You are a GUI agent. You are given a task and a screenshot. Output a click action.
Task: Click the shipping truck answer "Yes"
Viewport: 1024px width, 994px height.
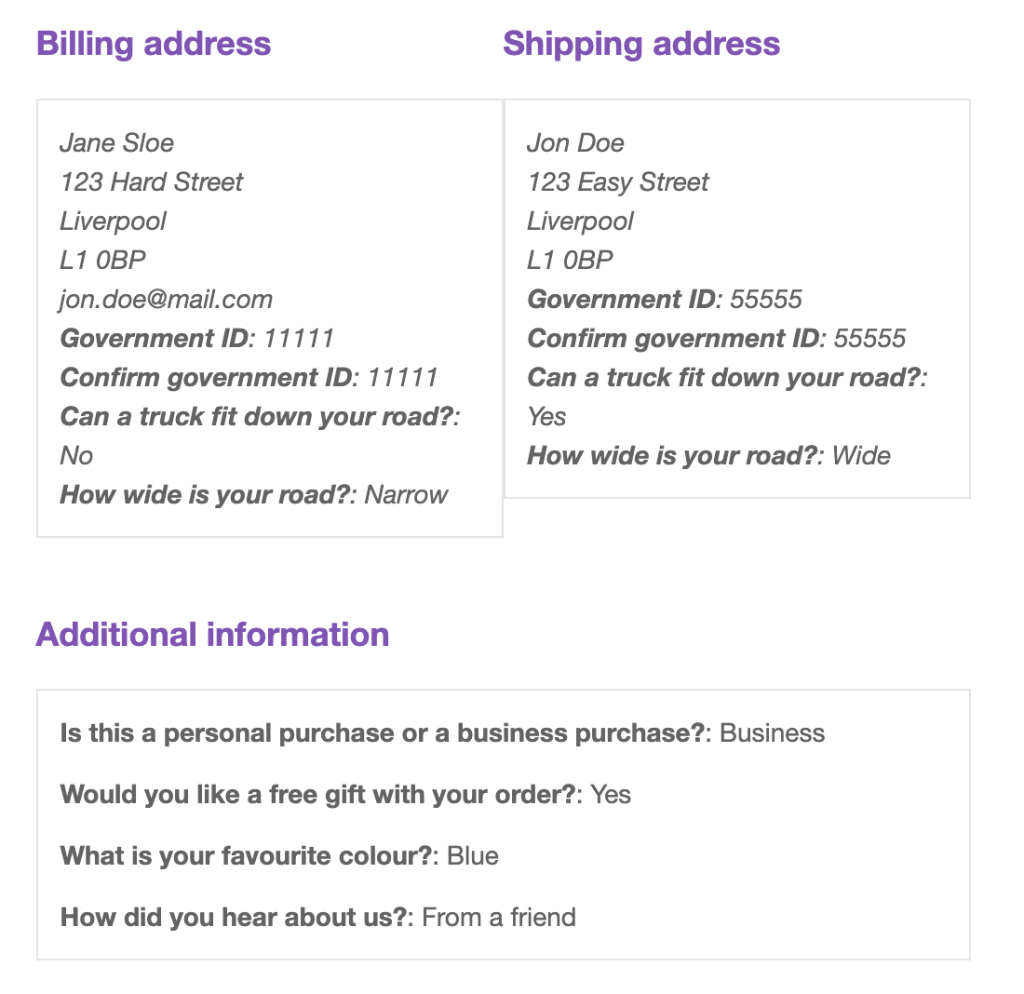[x=546, y=417]
